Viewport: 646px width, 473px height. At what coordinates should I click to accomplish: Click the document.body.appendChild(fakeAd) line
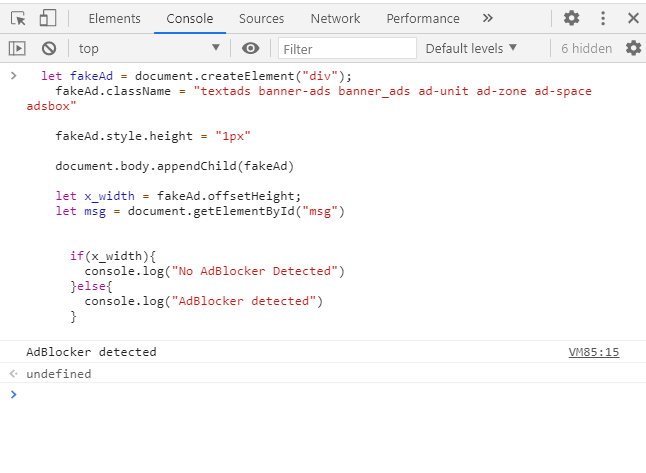click(x=175, y=166)
